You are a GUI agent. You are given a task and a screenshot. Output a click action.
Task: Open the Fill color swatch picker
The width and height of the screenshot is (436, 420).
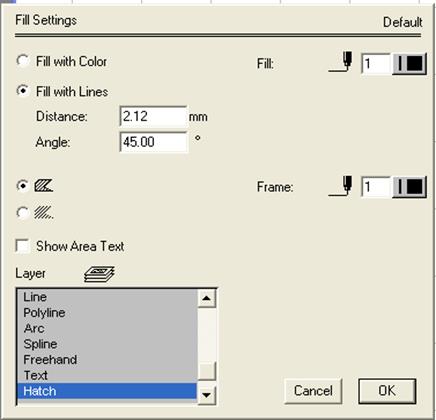pyautogui.click(x=410, y=63)
